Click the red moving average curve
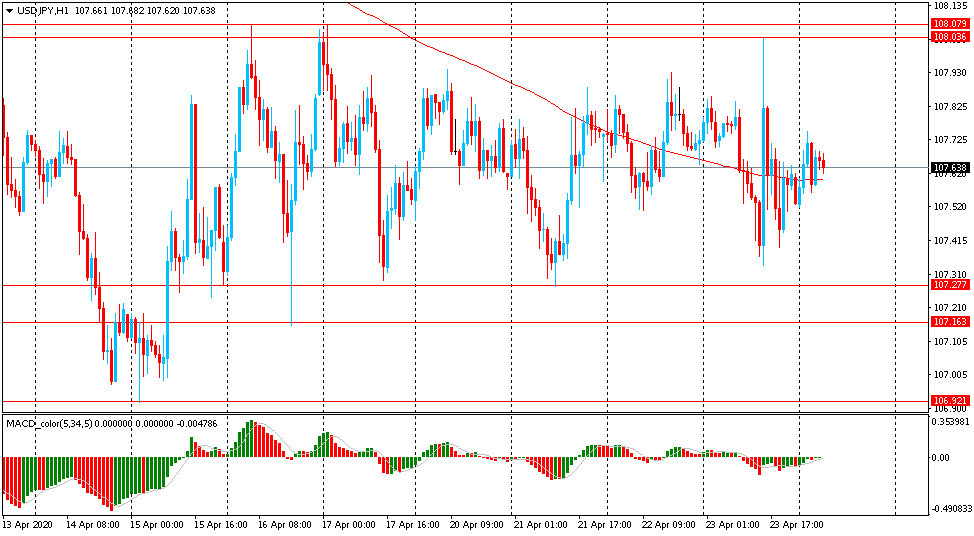Image resolution: width=974 pixels, height=536 pixels. 511,83
